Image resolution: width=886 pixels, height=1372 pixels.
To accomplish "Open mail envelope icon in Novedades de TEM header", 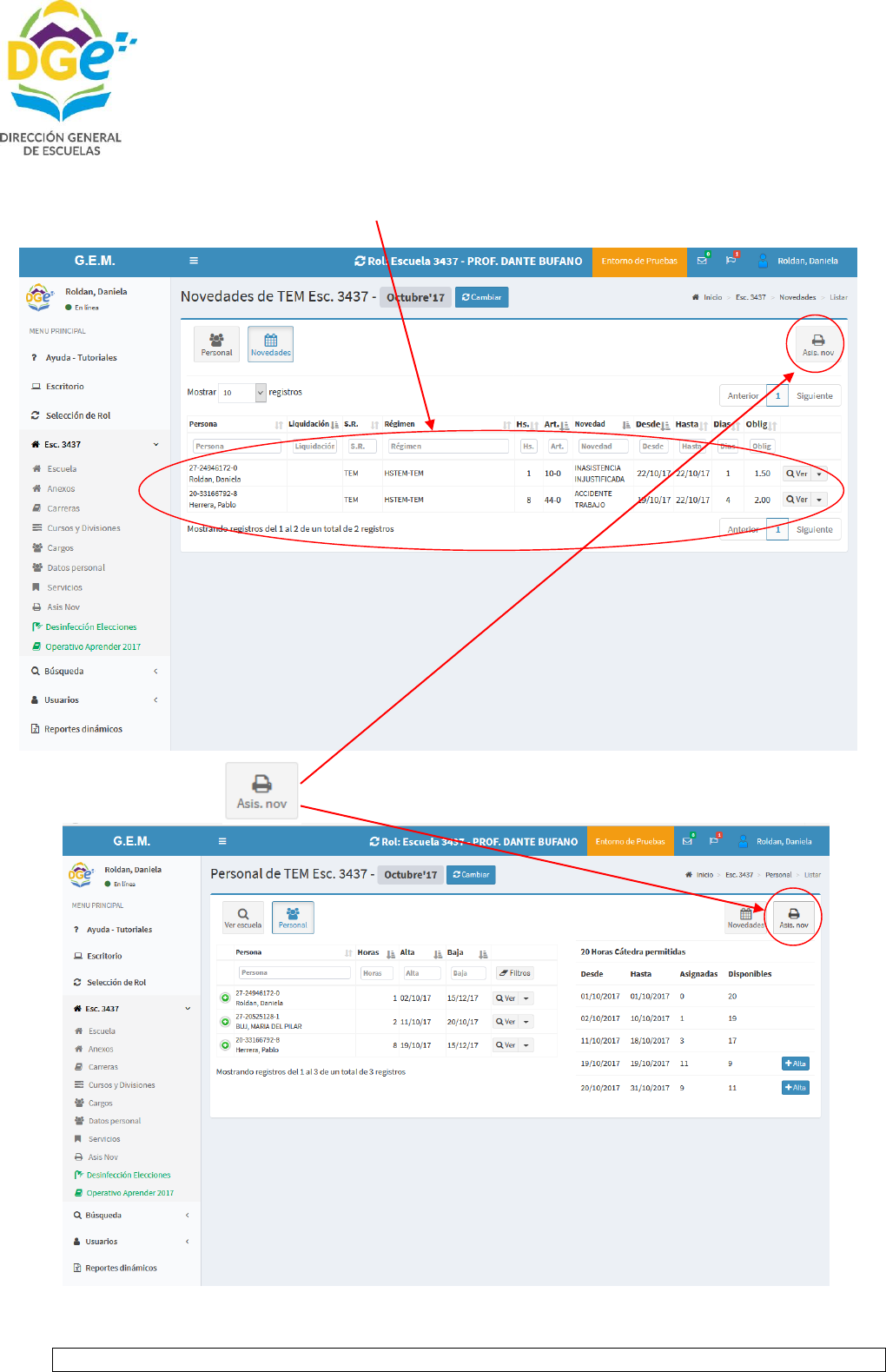I will click(703, 260).
